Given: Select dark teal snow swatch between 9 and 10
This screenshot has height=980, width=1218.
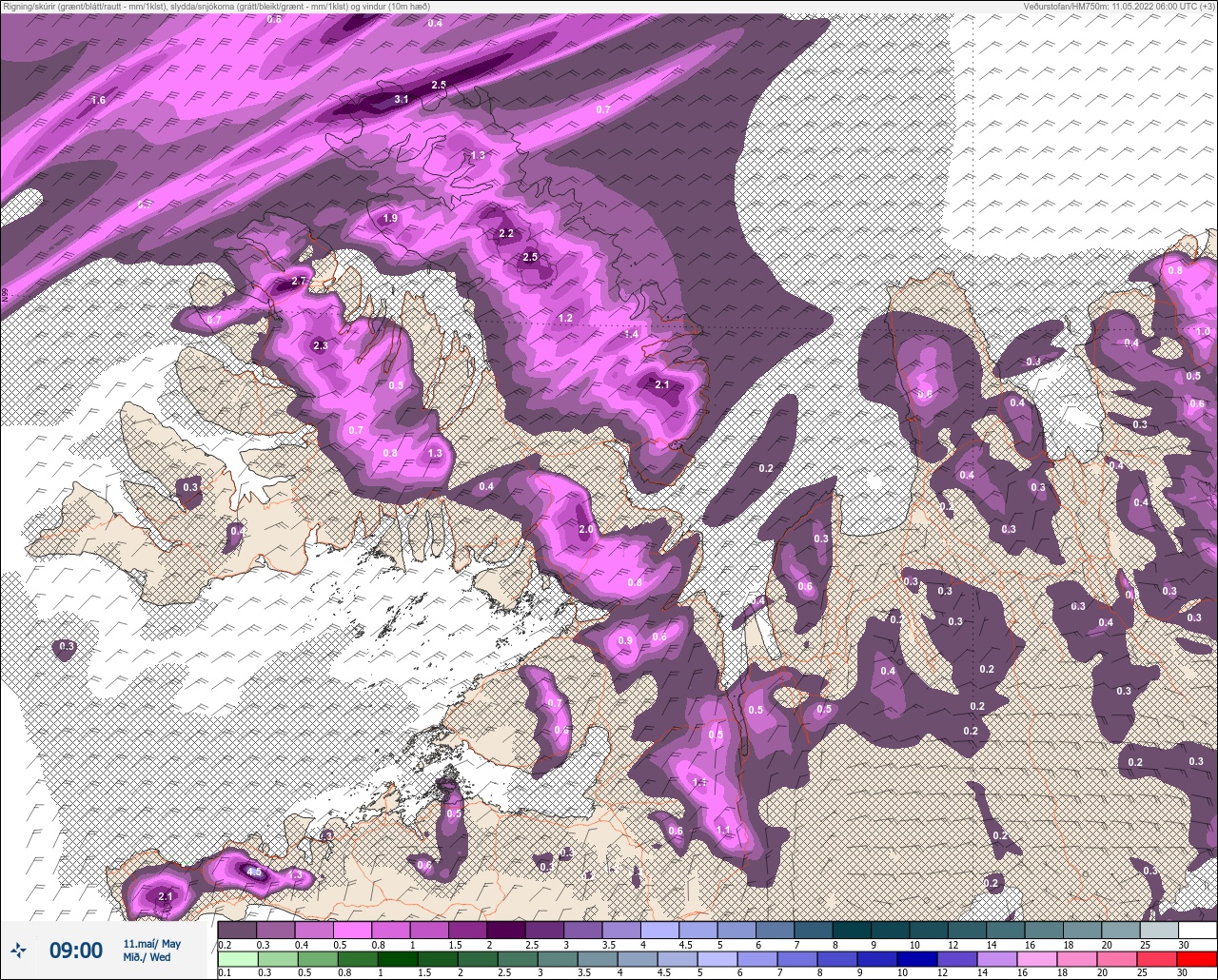Looking at the screenshot, I should coord(890,929).
